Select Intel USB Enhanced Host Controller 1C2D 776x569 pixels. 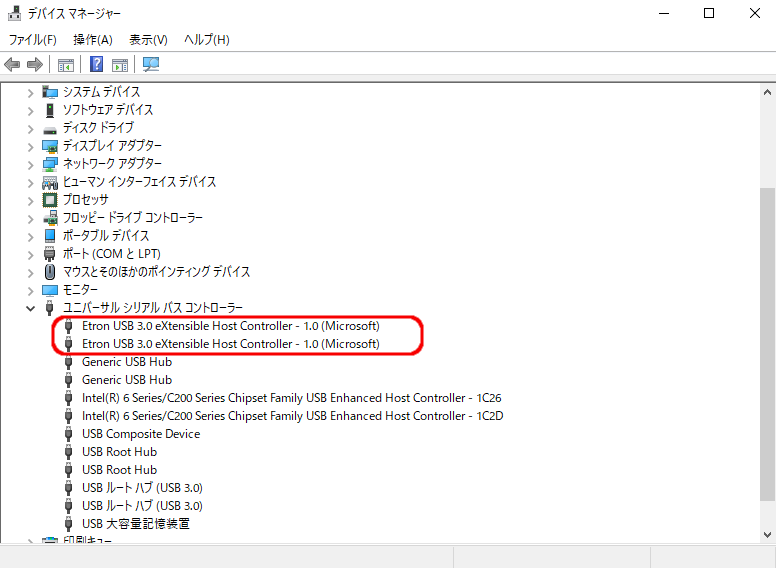coord(292,416)
